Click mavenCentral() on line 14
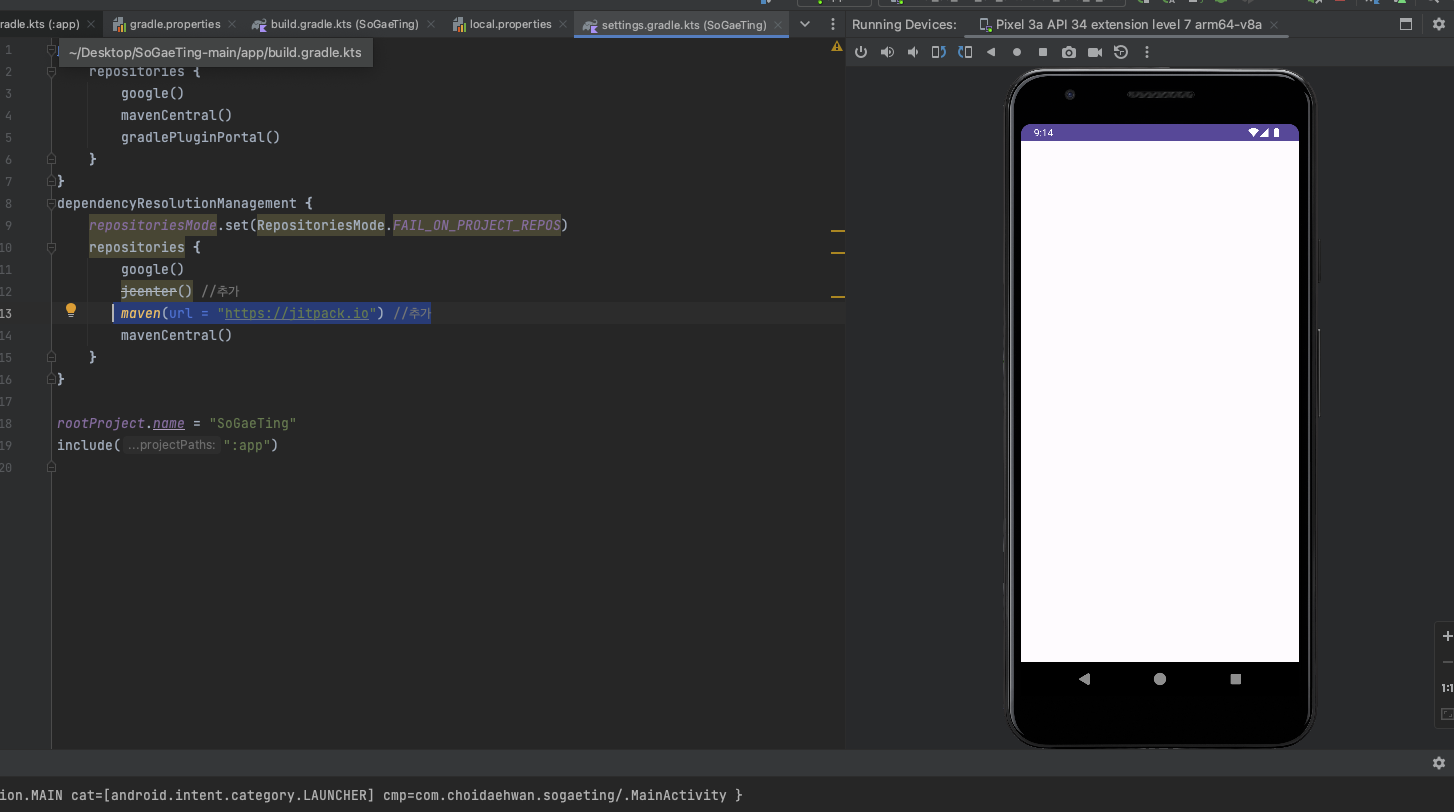Screen dimensions: 1454x812 177,335
